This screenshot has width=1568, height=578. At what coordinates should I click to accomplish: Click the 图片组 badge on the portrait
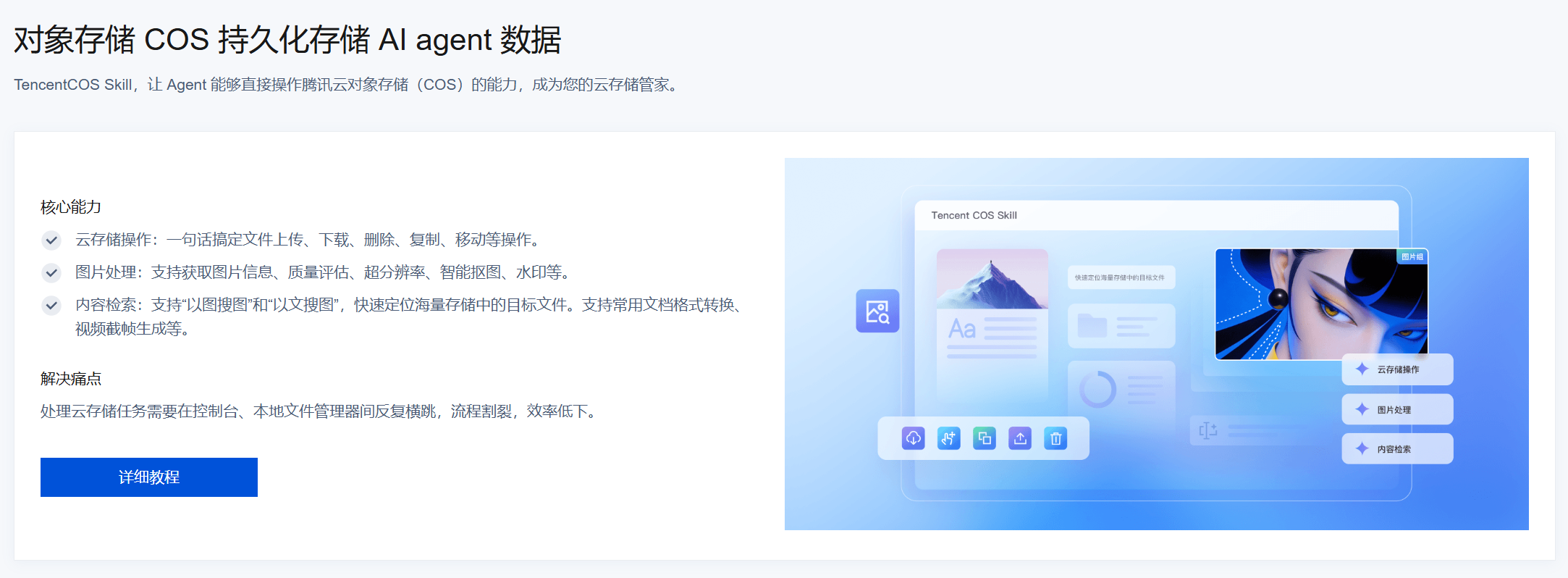1412,256
